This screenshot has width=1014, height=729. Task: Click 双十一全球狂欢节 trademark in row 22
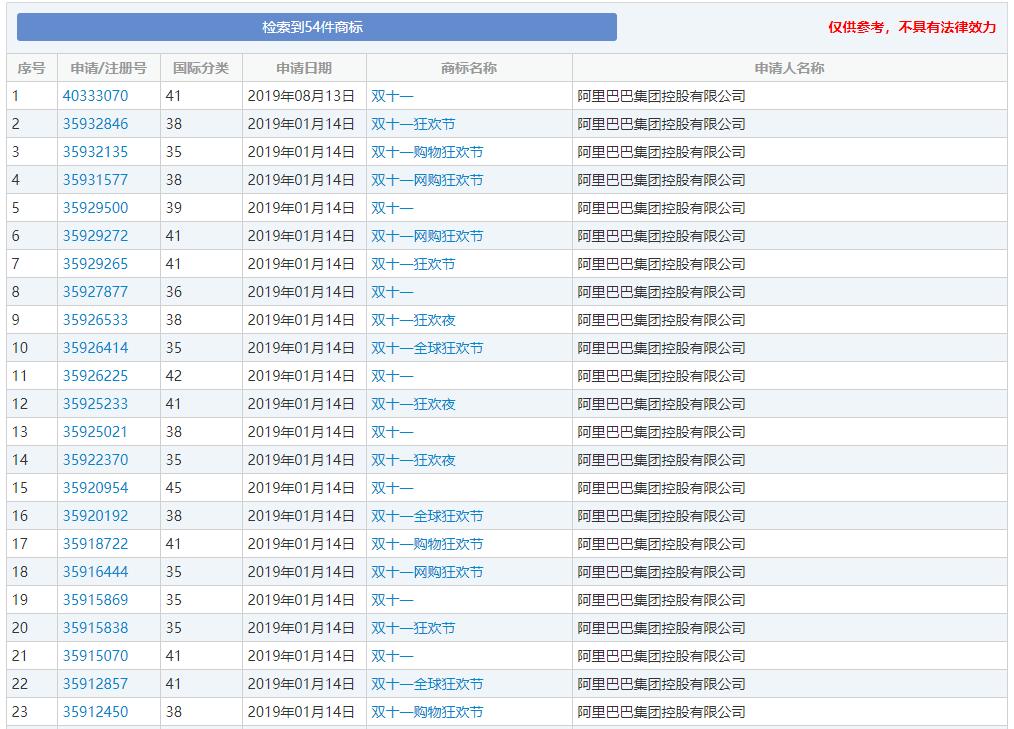coord(427,684)
